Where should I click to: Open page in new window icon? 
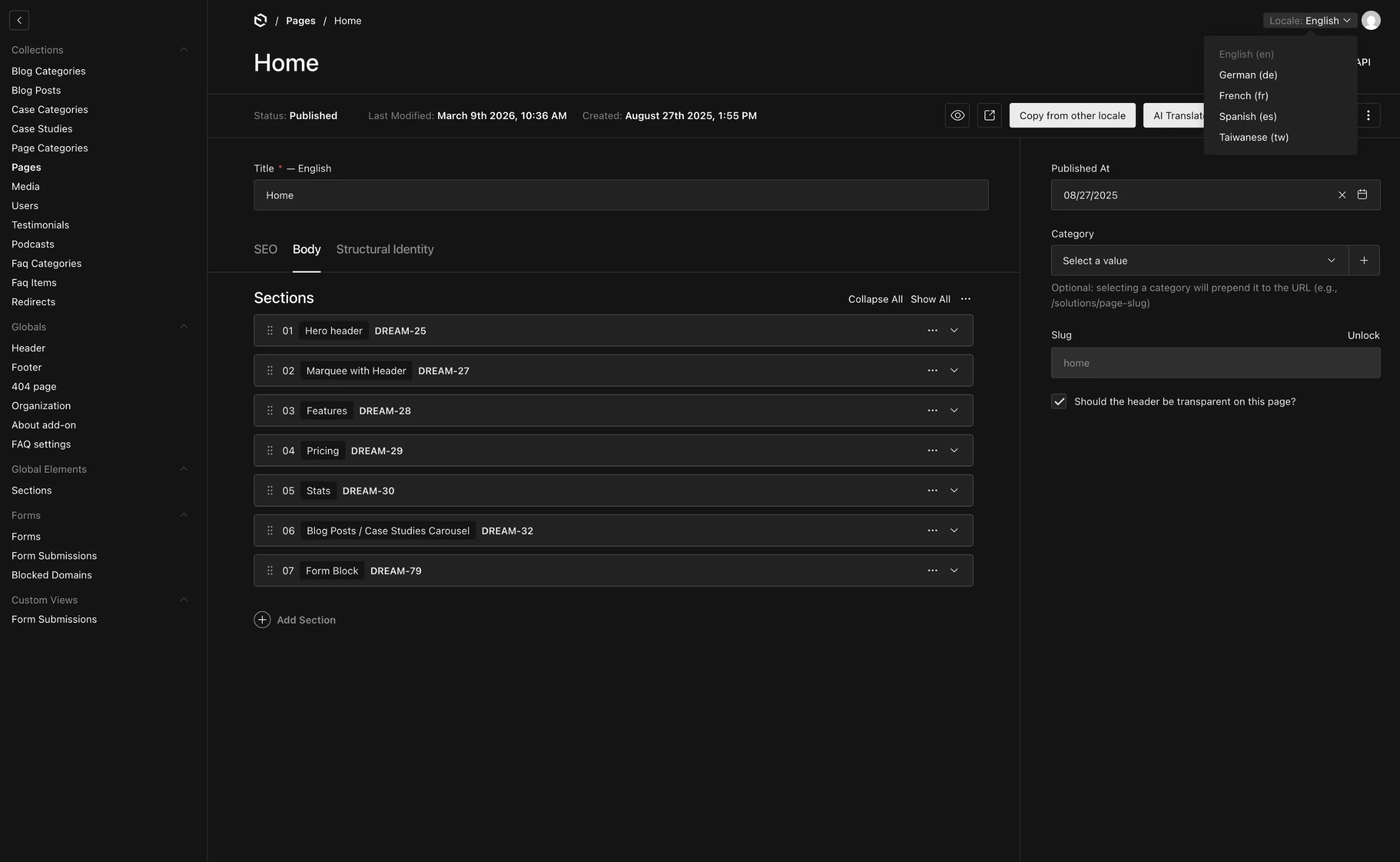click(x=989, y=116)
